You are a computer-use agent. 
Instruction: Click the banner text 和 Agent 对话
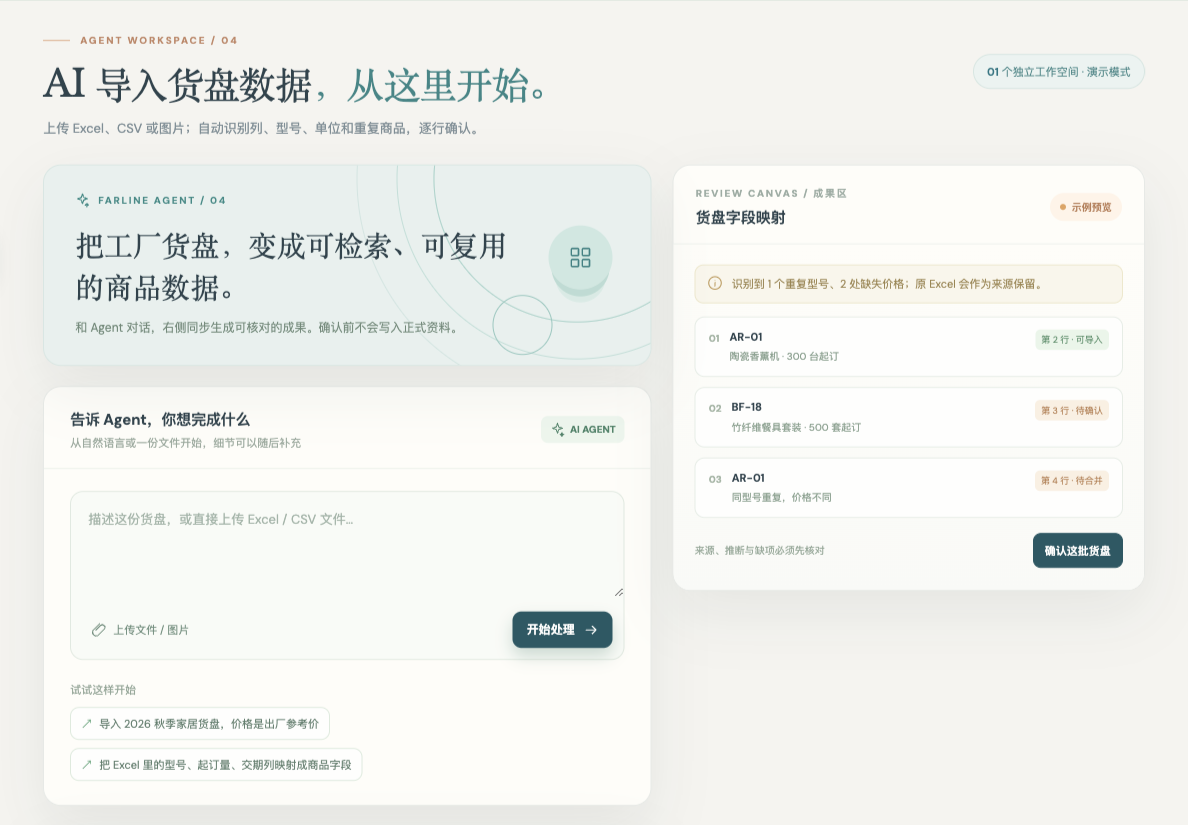(266, 328)
